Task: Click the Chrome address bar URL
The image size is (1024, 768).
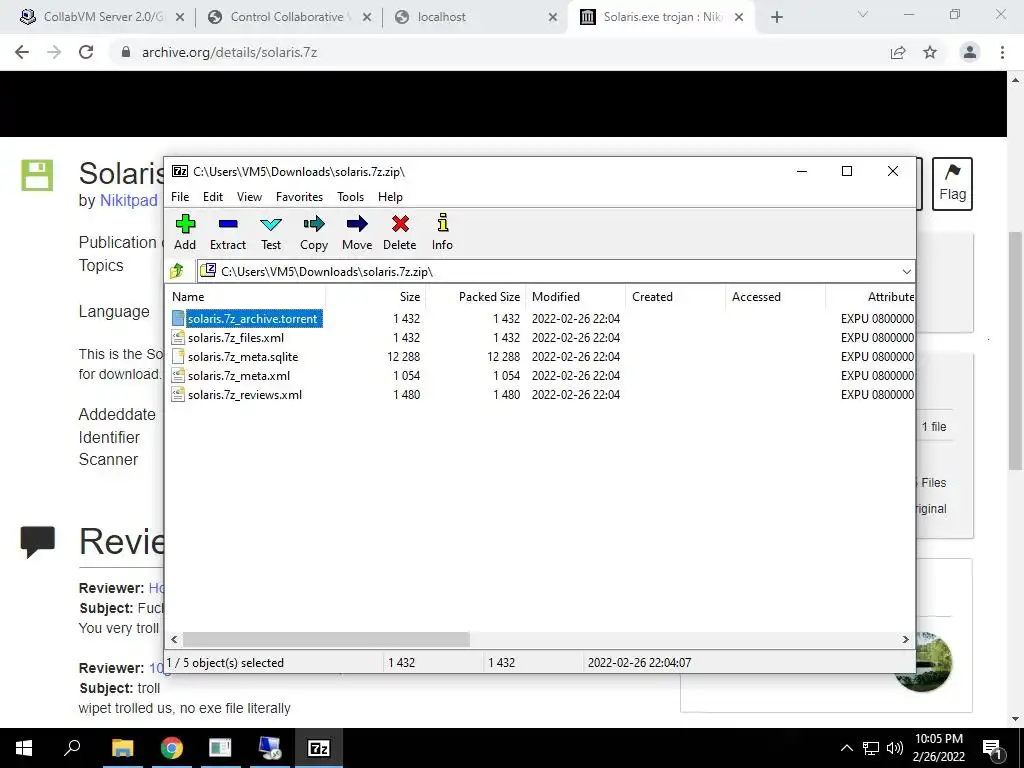Action: click(x=229, y=52)
